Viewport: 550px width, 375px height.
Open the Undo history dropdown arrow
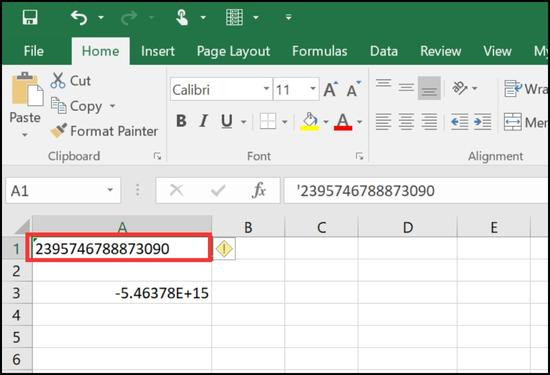click(x=101, y=17)
